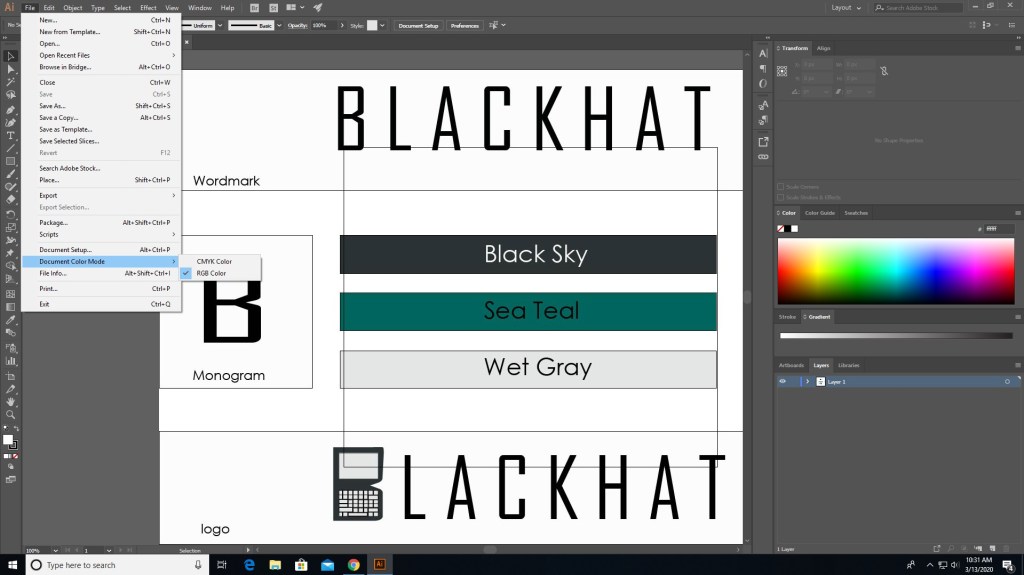Image resolution: width=1024 pixels, height=575 pixels.
Task: Choose Save As from File menu
Action: pyautogui.click(x=52, y=105)
